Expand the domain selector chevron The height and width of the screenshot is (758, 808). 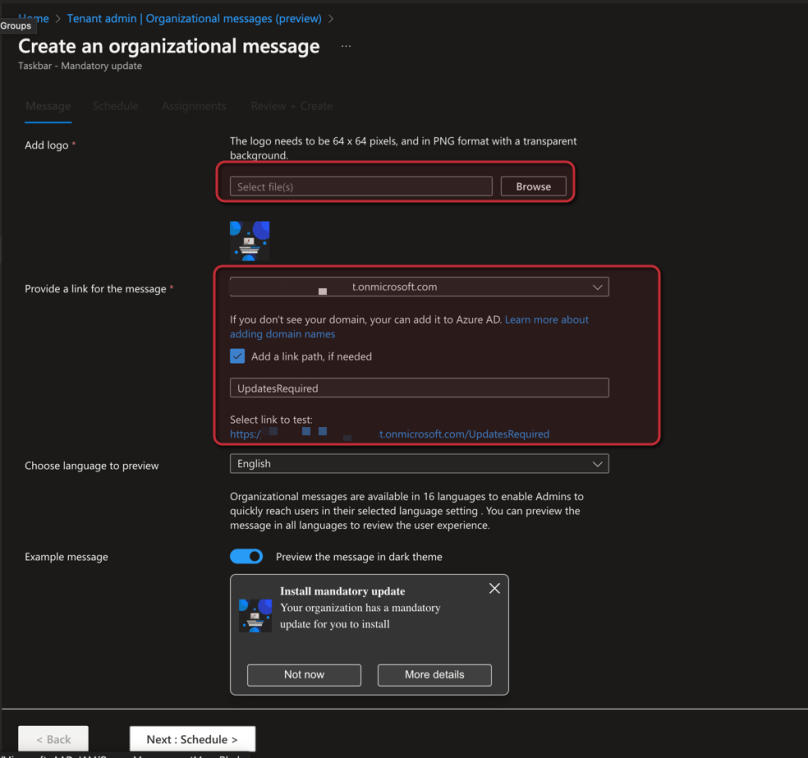pyautogui.click(x=598, y=287)
